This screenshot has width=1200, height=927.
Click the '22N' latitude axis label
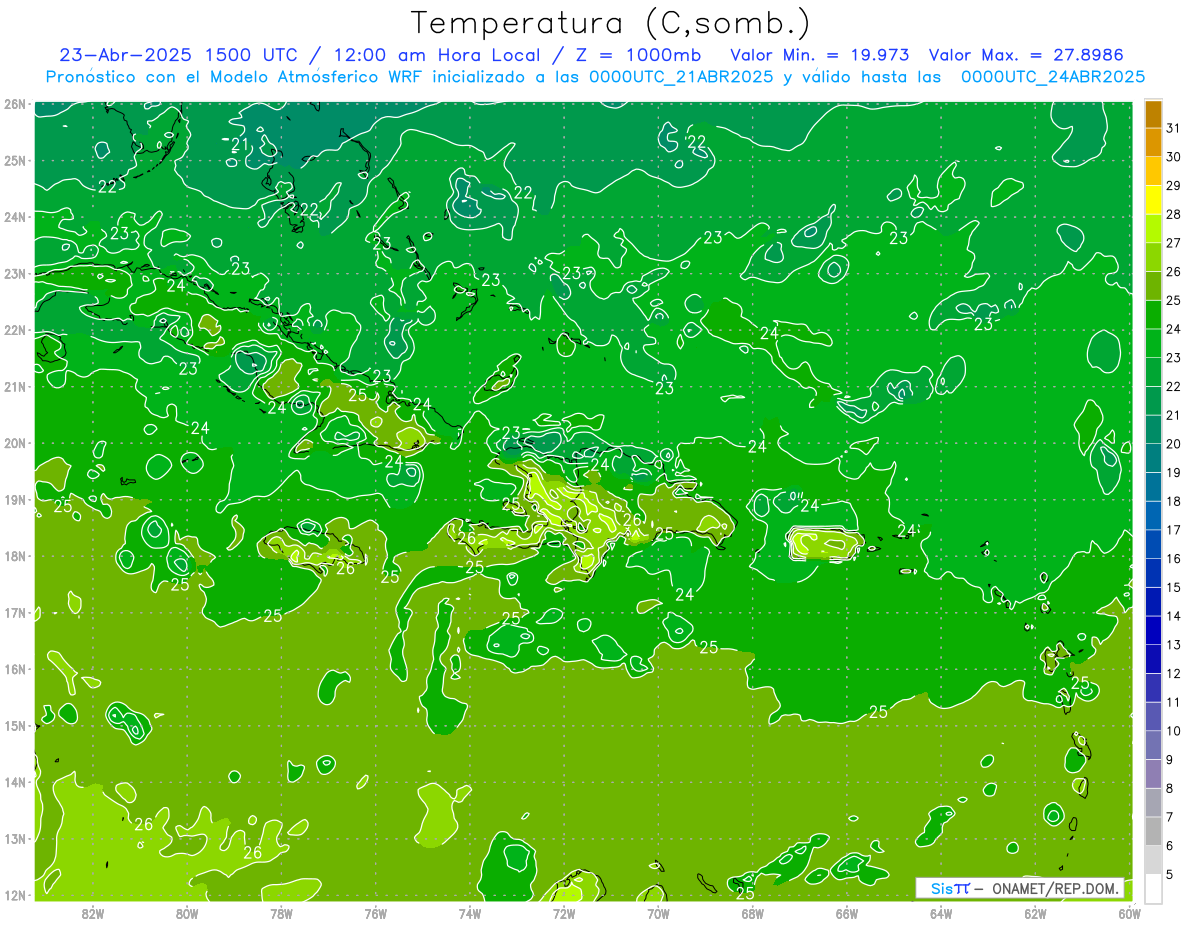(x=15, y=330)
